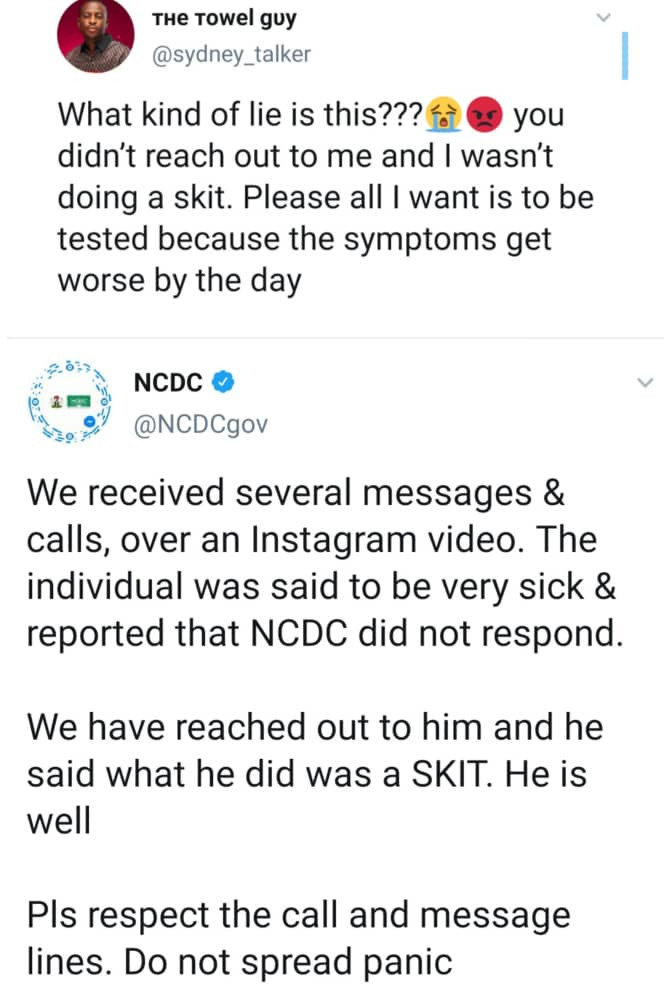Image resolution: width=664 pixels, height=986 pixels.
Task: Click the 'symptoms get worse' line of the reply
Action: [304, 260]
